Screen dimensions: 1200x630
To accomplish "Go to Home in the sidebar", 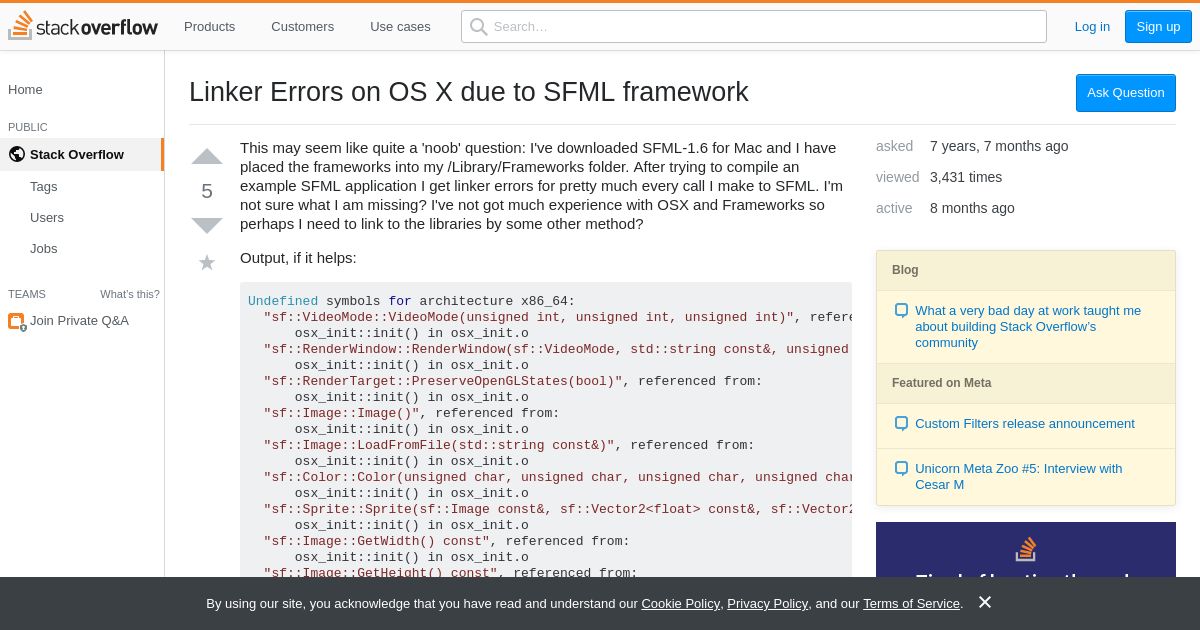I will coord(25,90).
